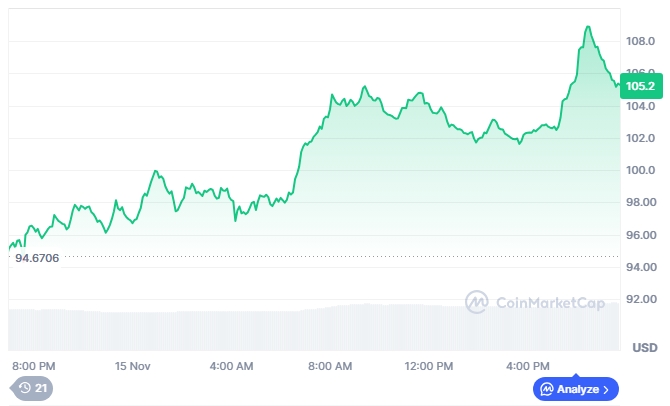The height and width of the screenshot is (406, 670).
Task: Open the 21 events badge
Action: [x=33, y=388]
